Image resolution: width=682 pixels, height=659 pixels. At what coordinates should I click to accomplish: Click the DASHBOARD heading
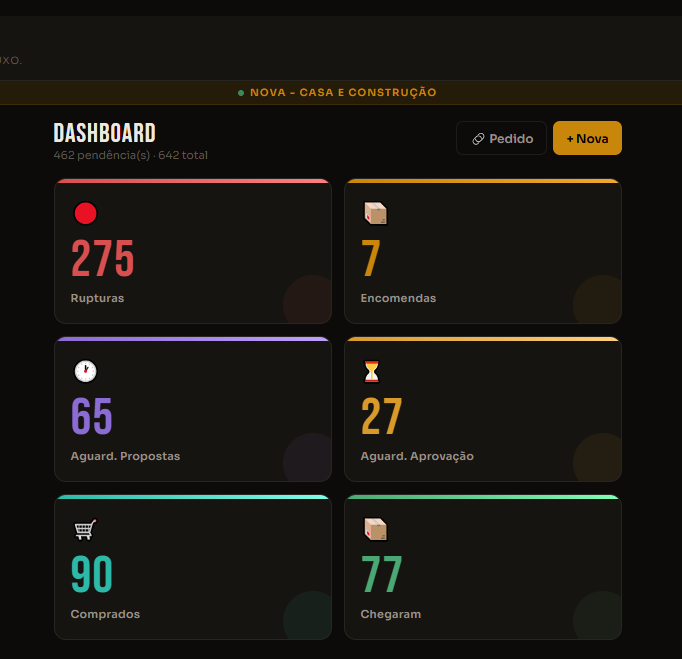pos(104,133)
